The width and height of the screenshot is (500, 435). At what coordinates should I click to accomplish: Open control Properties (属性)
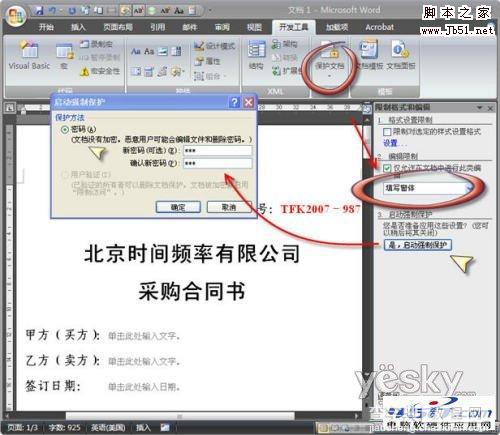click(207, 61)
